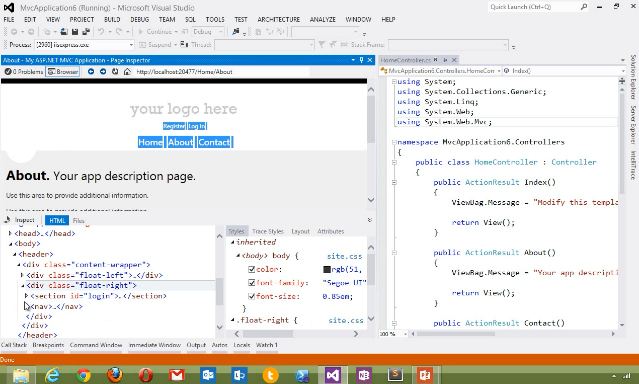This screenshot has height=384, width=639.
Task: Click the Page Inspector back navigation arrow
Action: [91, 71]
